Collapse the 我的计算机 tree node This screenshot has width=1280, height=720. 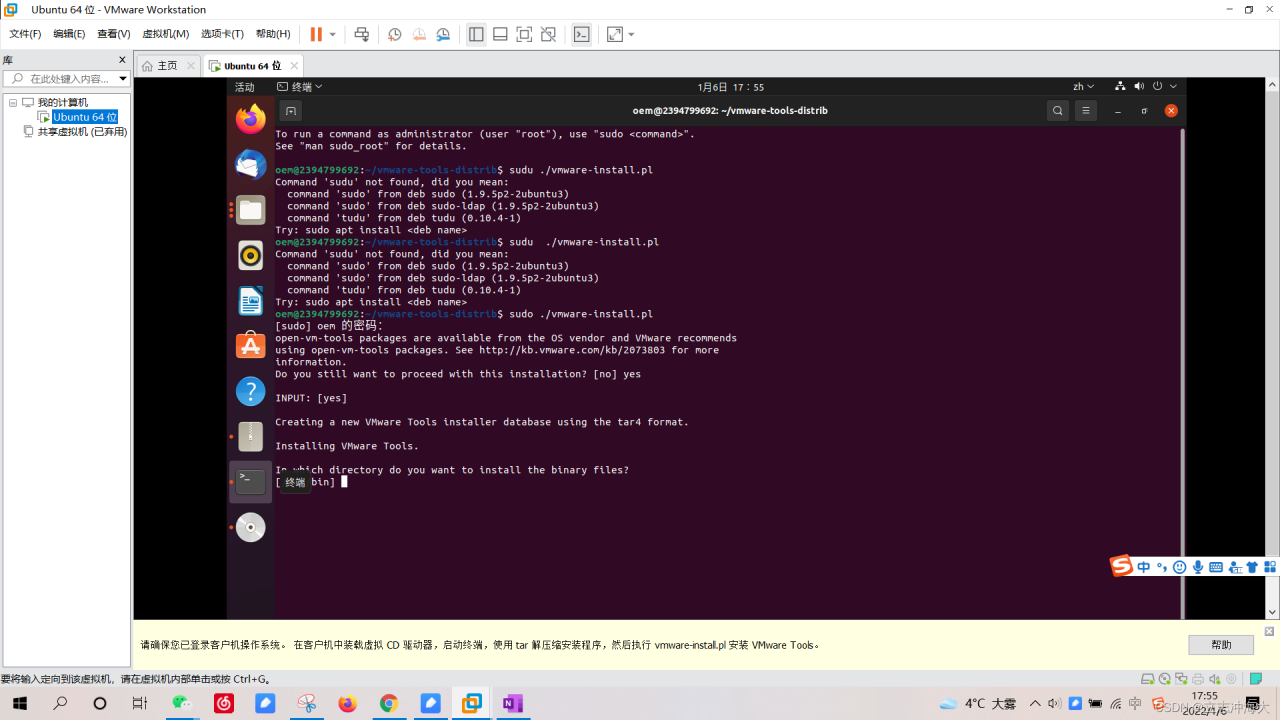coord(13,102)
